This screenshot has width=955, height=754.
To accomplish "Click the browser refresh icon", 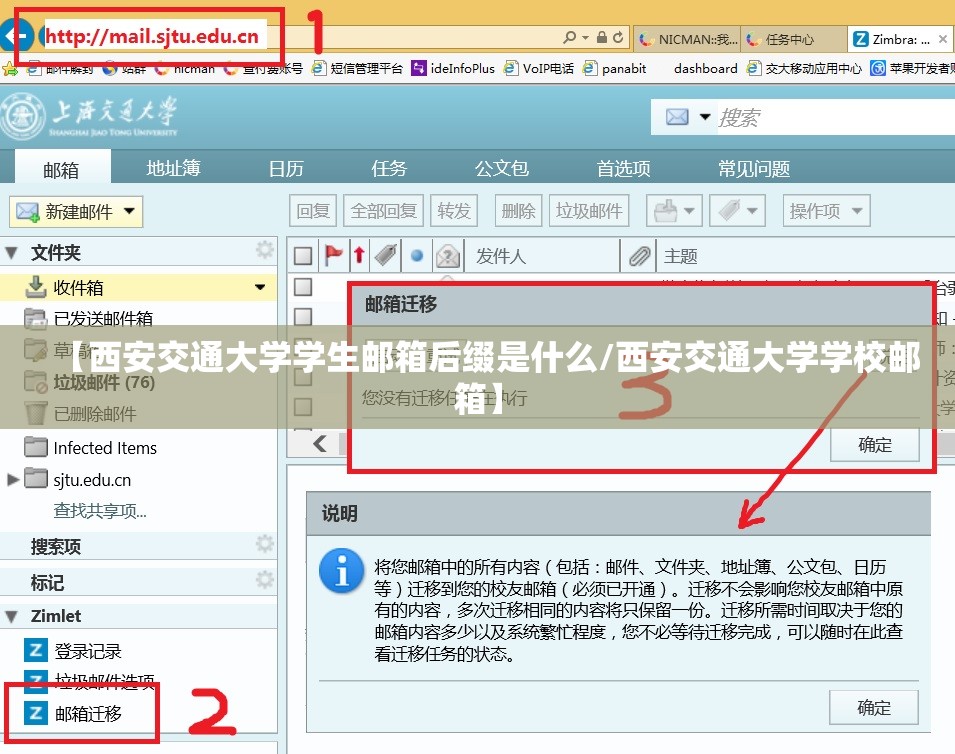I will pos(618,38).
